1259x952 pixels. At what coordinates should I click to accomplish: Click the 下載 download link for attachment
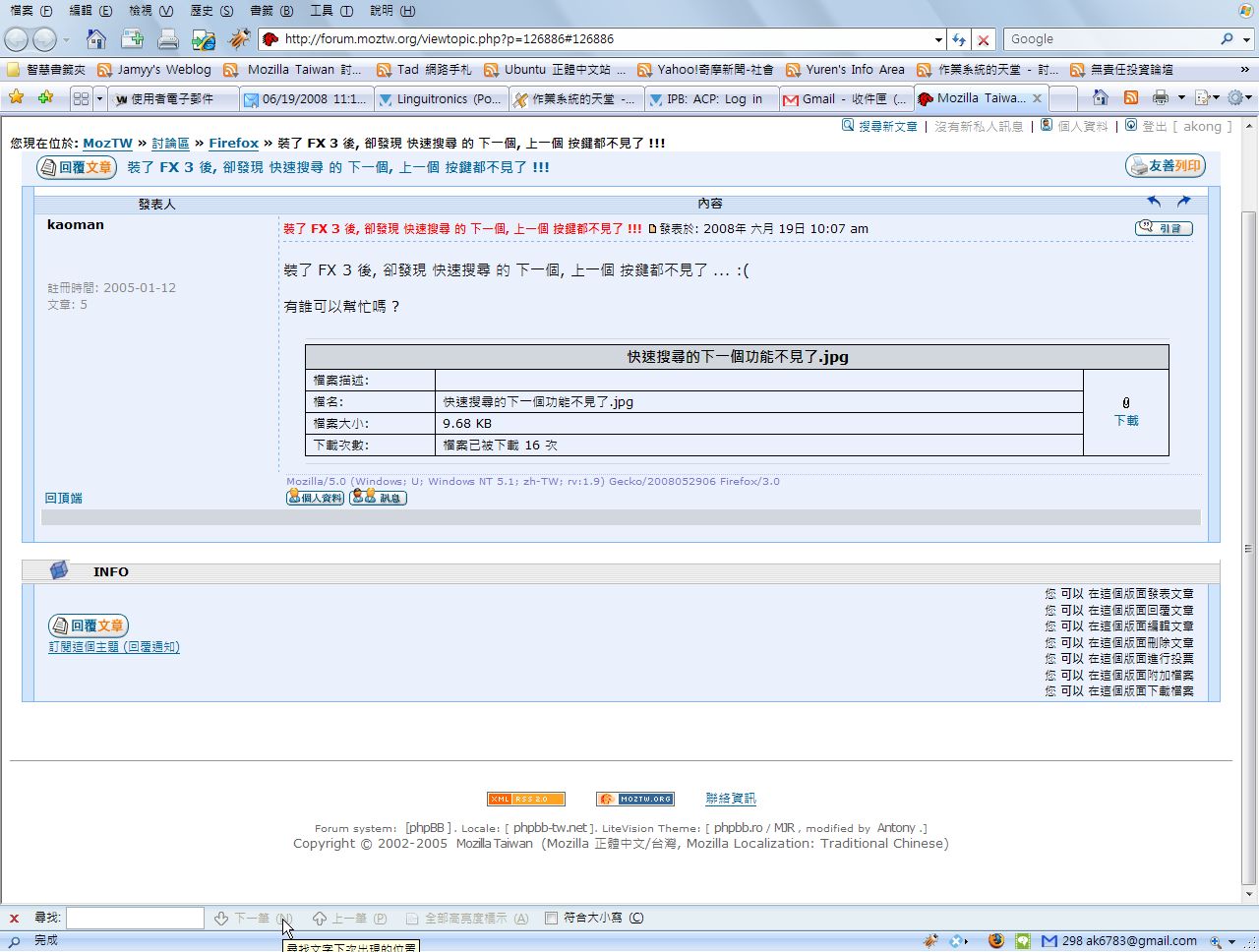(1125, 420)
